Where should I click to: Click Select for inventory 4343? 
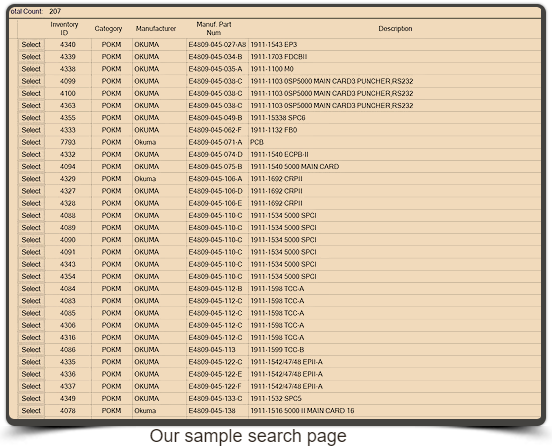31,264
